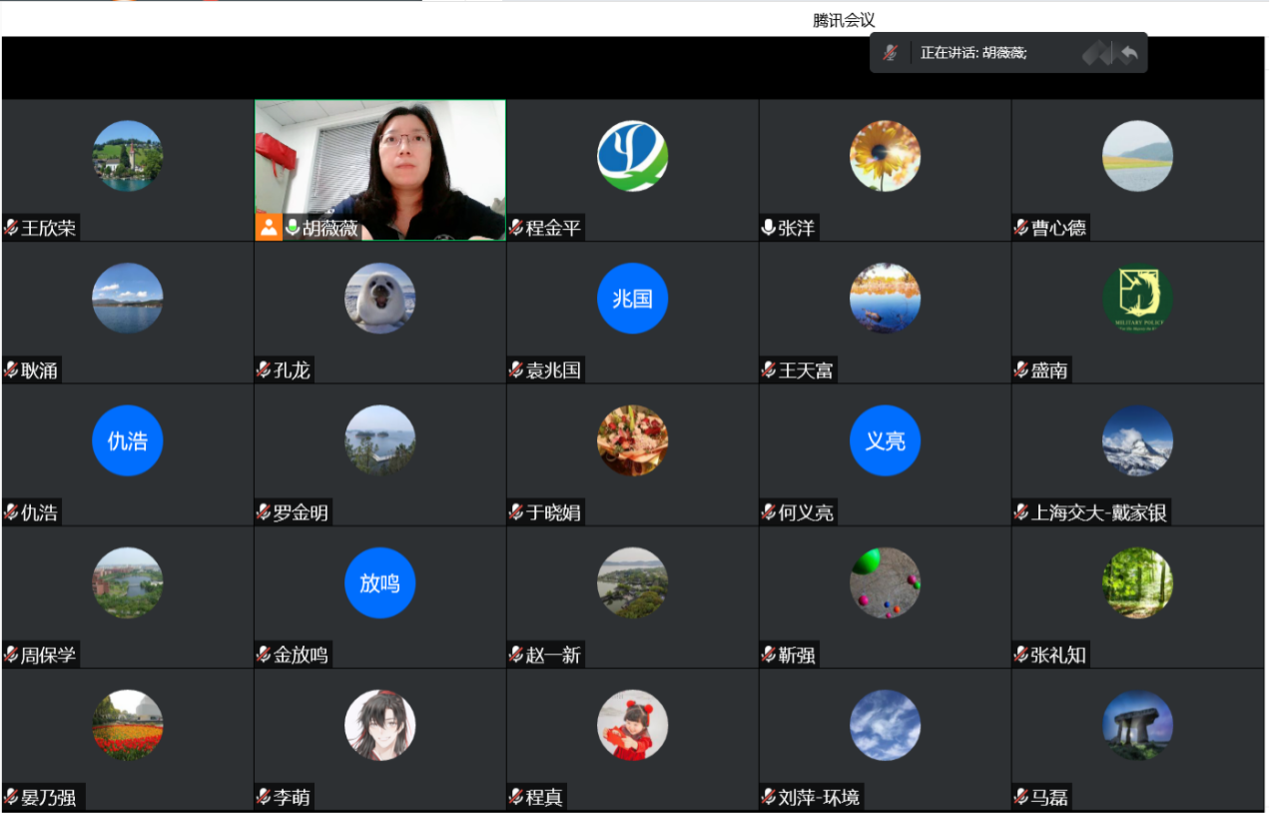Click 孔龙's seal avatar
1274x815 pixels.
380,298
